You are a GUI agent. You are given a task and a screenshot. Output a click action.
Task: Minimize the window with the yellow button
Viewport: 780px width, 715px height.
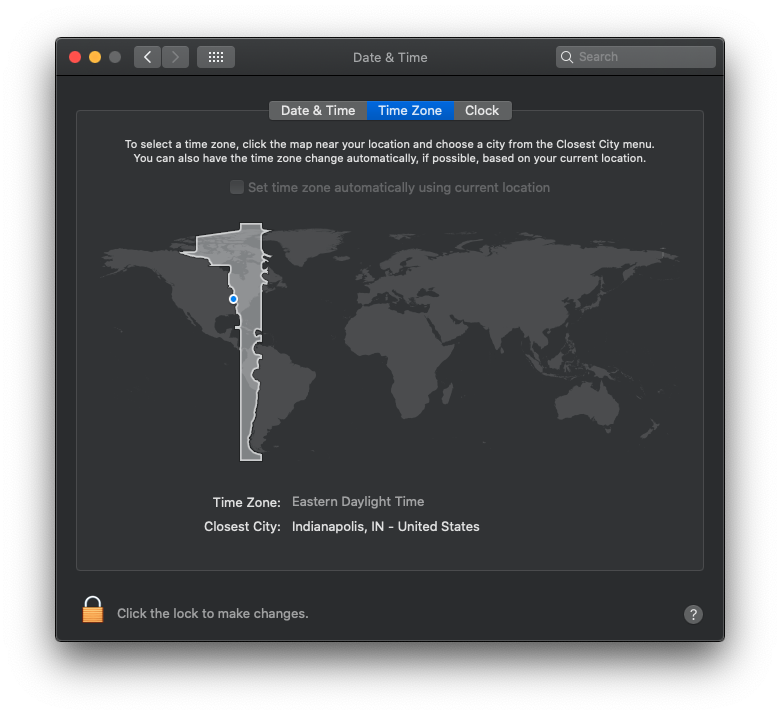coord(95,57)
